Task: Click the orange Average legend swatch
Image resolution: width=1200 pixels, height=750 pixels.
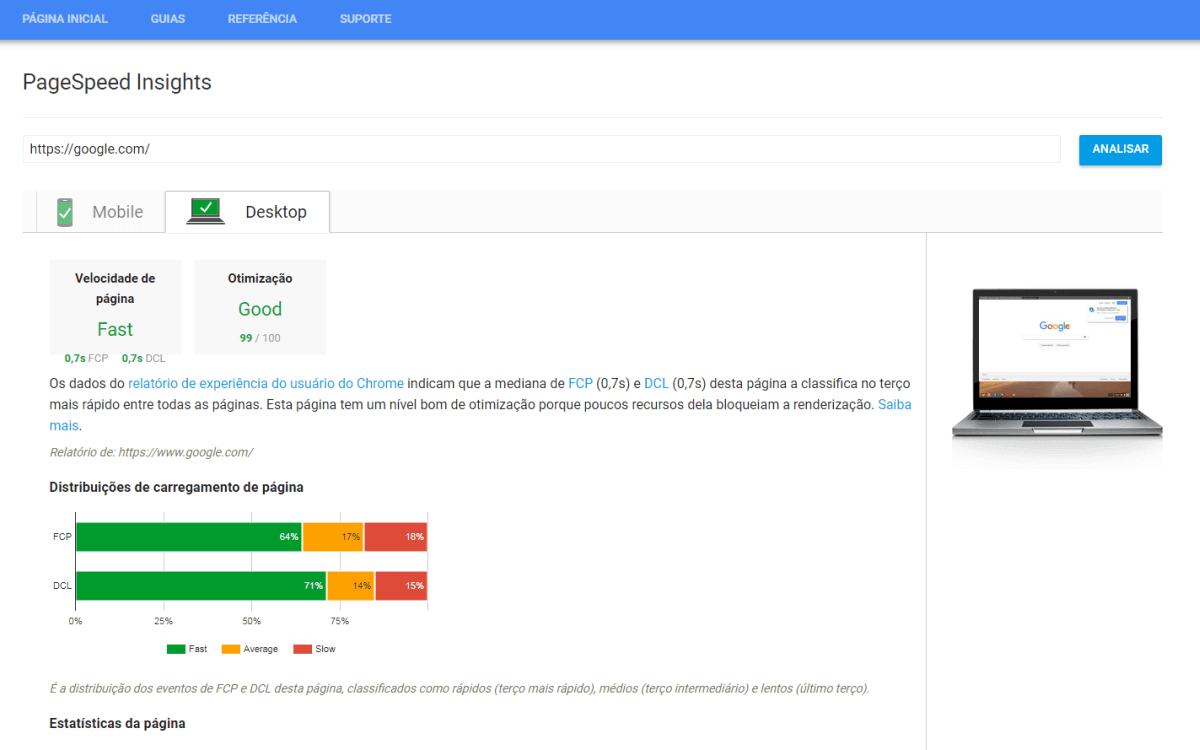Action: point(231,649)
